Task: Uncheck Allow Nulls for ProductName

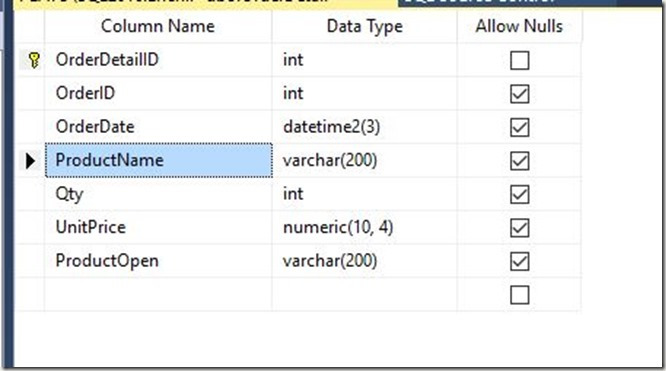Action: pyautogui.click(x=519, y=161)
